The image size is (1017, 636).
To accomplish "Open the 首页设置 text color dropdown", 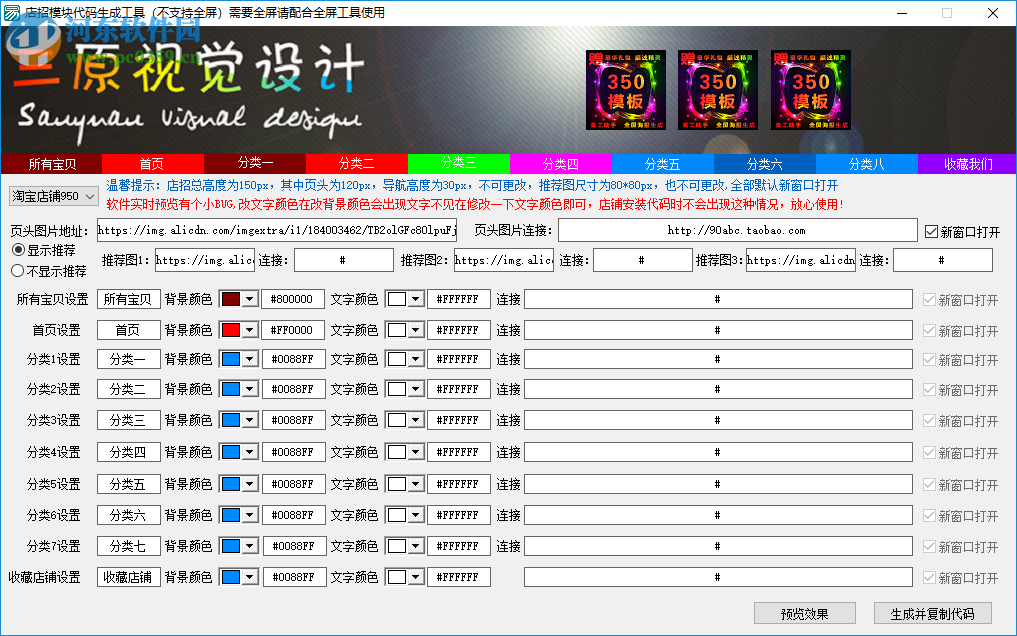I will (416, 329).
